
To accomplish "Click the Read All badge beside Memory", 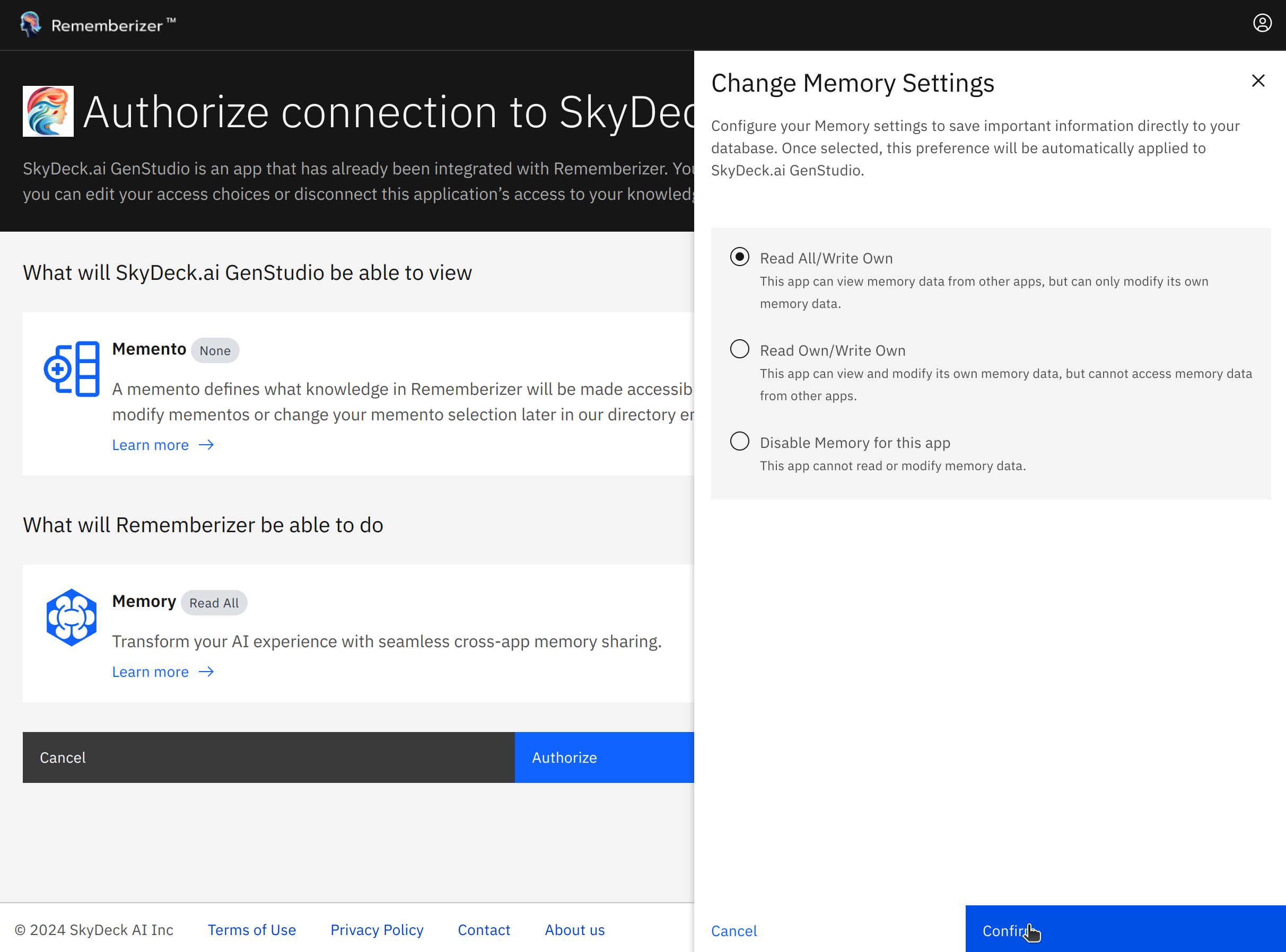I will point(214,603).
